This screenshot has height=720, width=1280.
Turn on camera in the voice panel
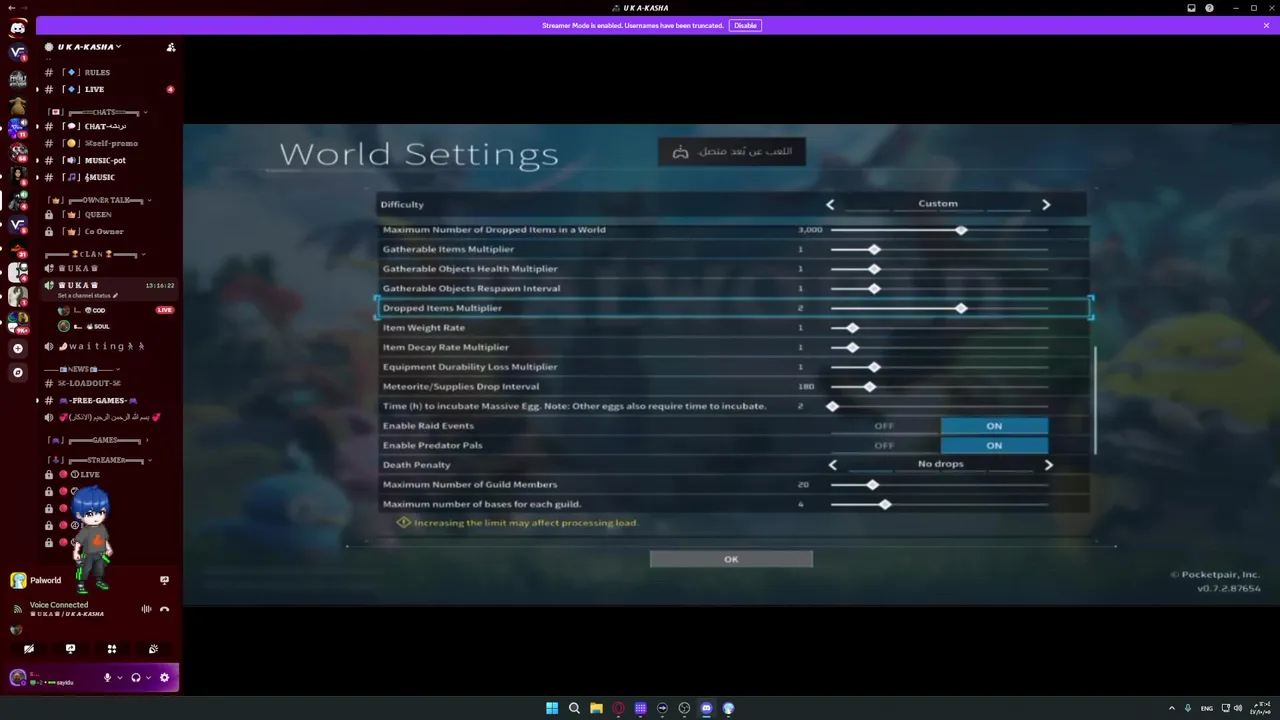29,649
